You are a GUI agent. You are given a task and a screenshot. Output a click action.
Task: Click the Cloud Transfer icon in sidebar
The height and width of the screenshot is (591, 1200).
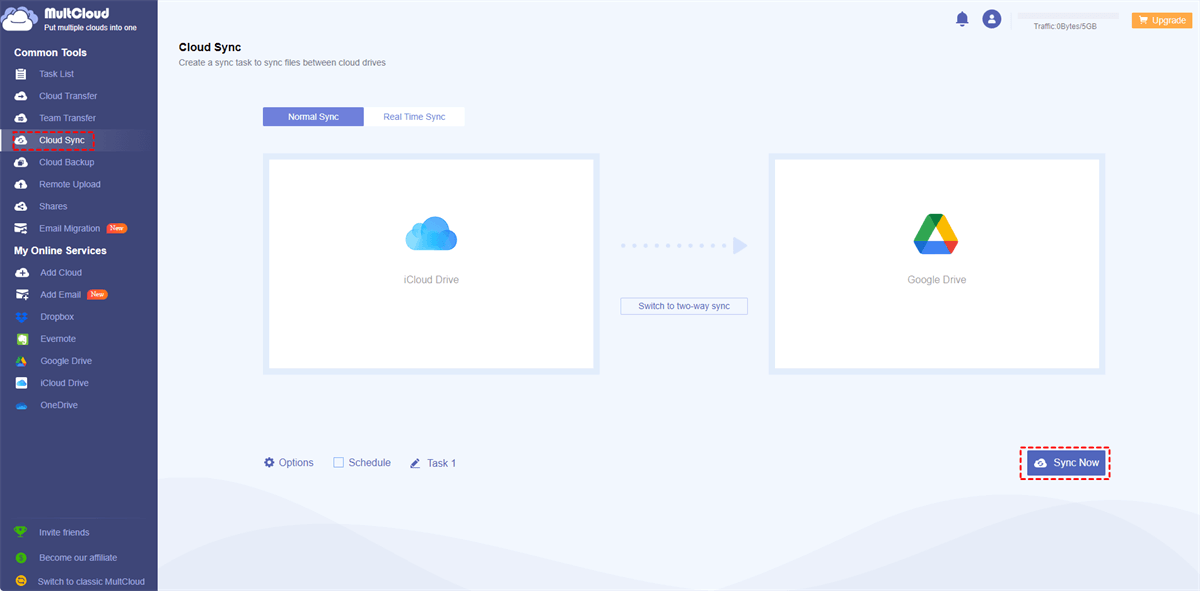coord(21,96)
